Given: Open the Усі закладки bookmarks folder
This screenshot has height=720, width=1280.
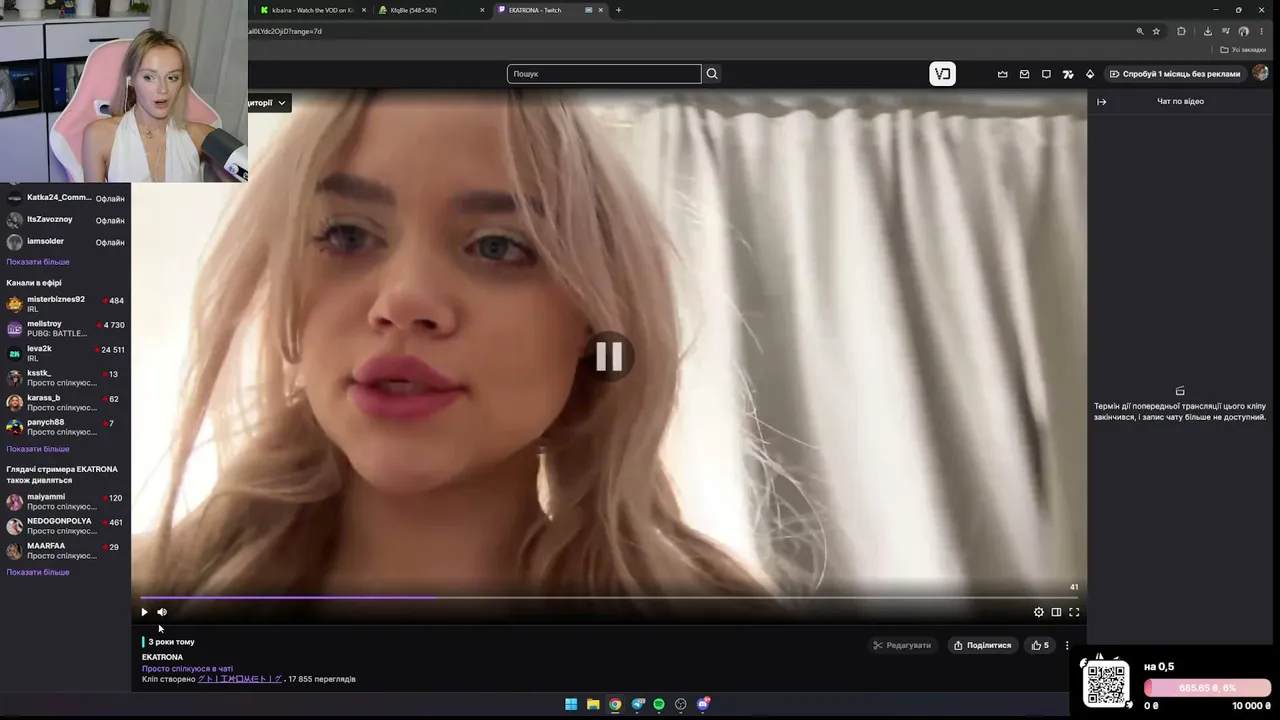Looking at the screenshot, I should pyautogui.click(x=1243, y=50).
